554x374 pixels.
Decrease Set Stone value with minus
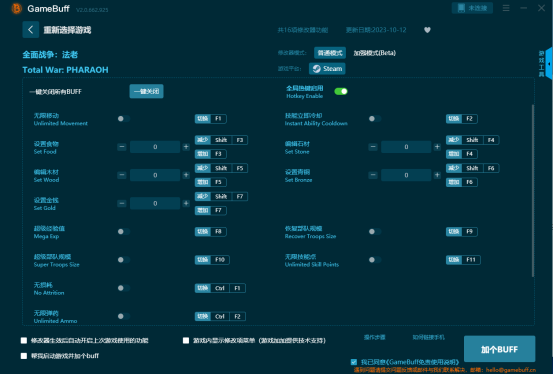pyautogui.click(x=373, y=147)
